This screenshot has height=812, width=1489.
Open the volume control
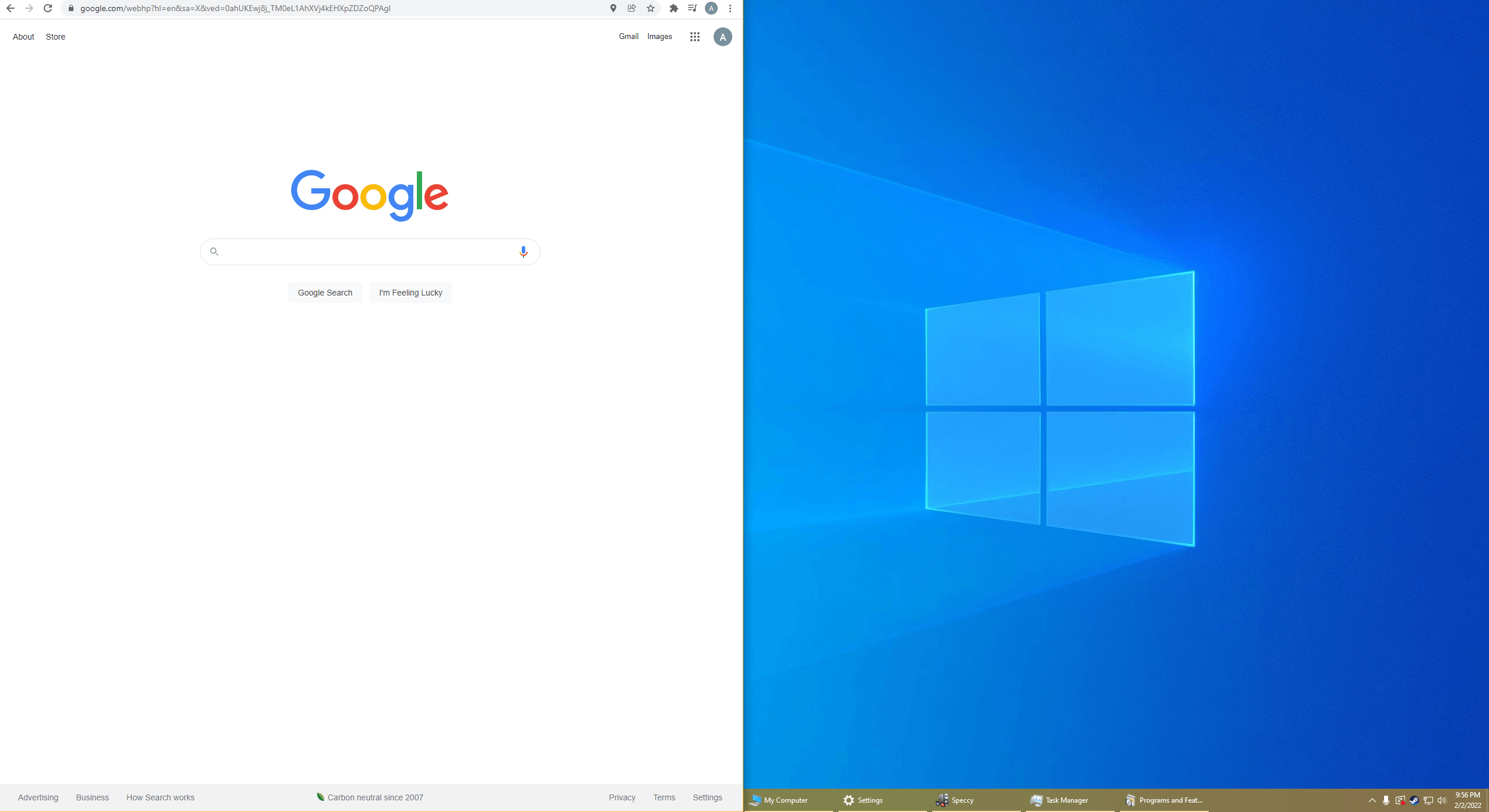[x=1442, y=800]
